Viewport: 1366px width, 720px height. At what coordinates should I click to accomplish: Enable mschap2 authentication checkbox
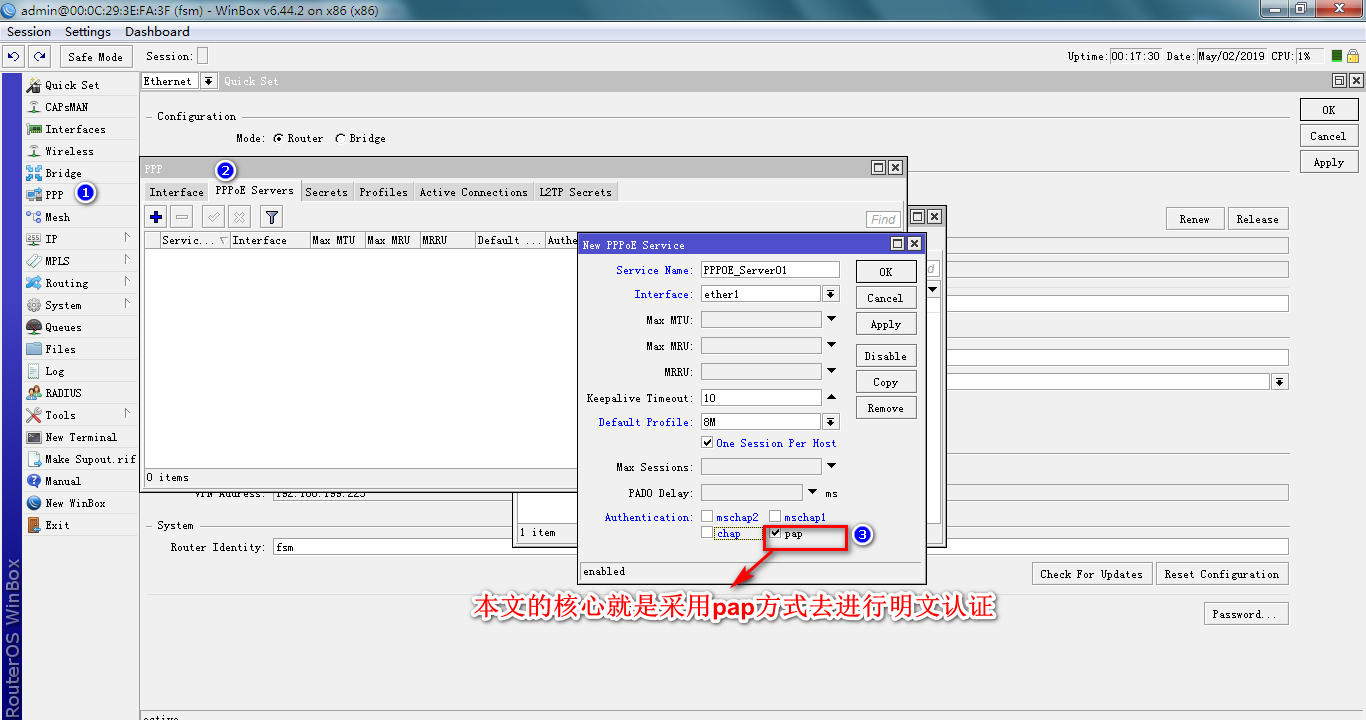707,517
